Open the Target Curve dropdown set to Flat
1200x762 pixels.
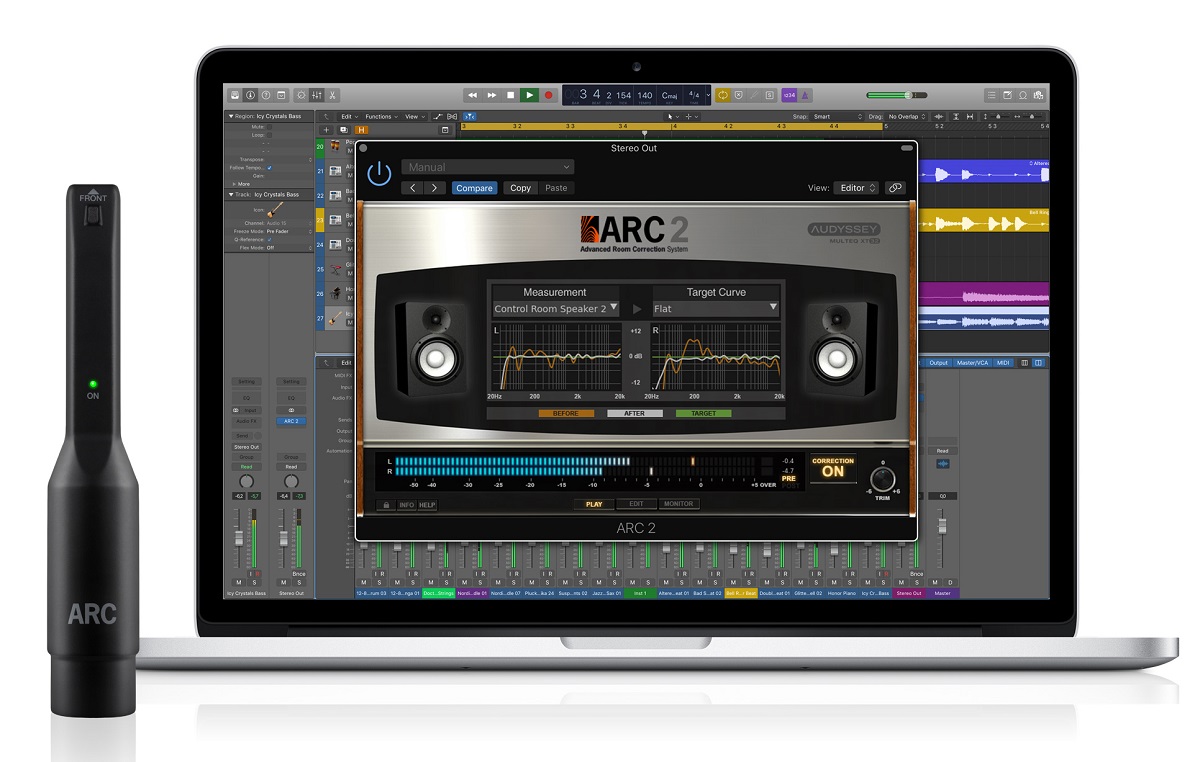715,309
